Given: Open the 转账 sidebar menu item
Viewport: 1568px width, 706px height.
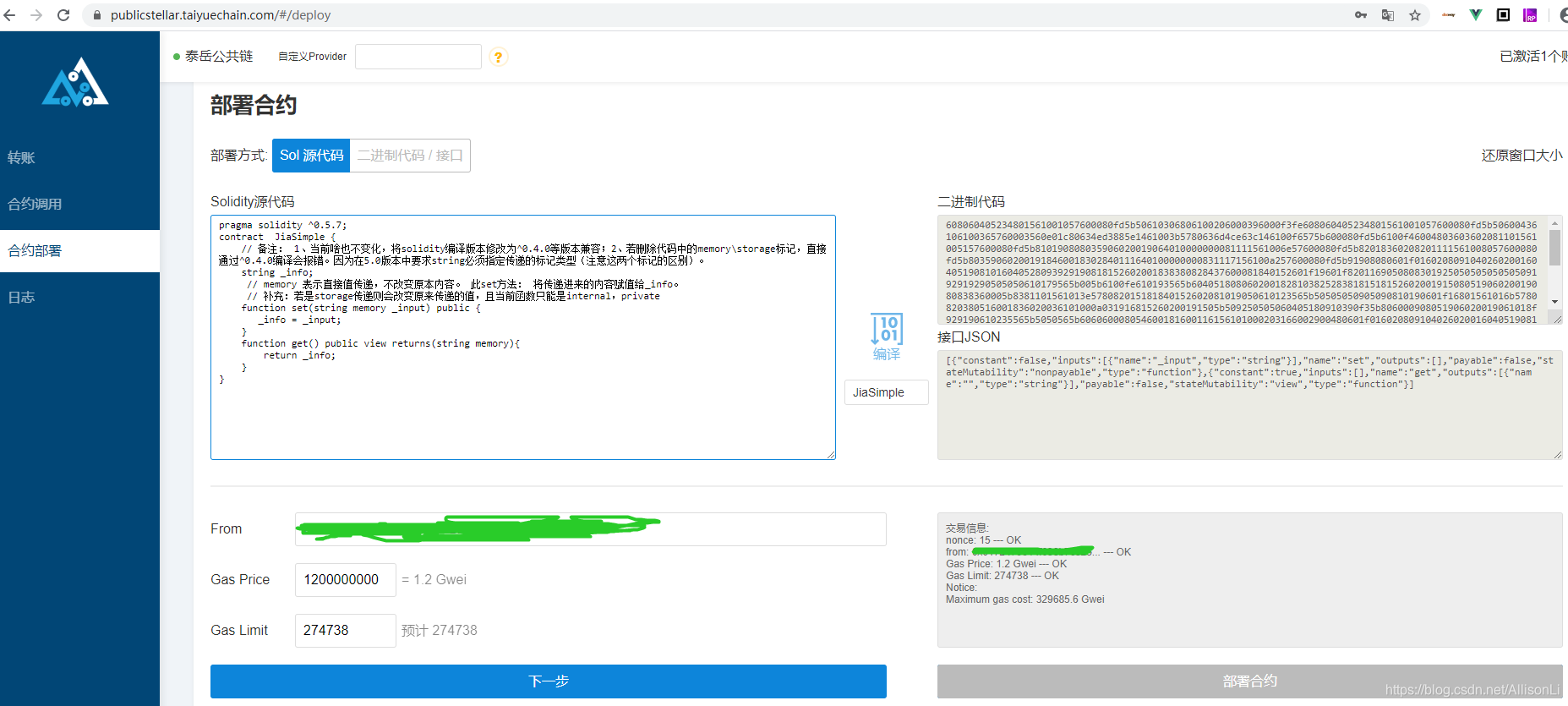Looking at the screenshot, I should pyautogui.click(x=79, y=158).
